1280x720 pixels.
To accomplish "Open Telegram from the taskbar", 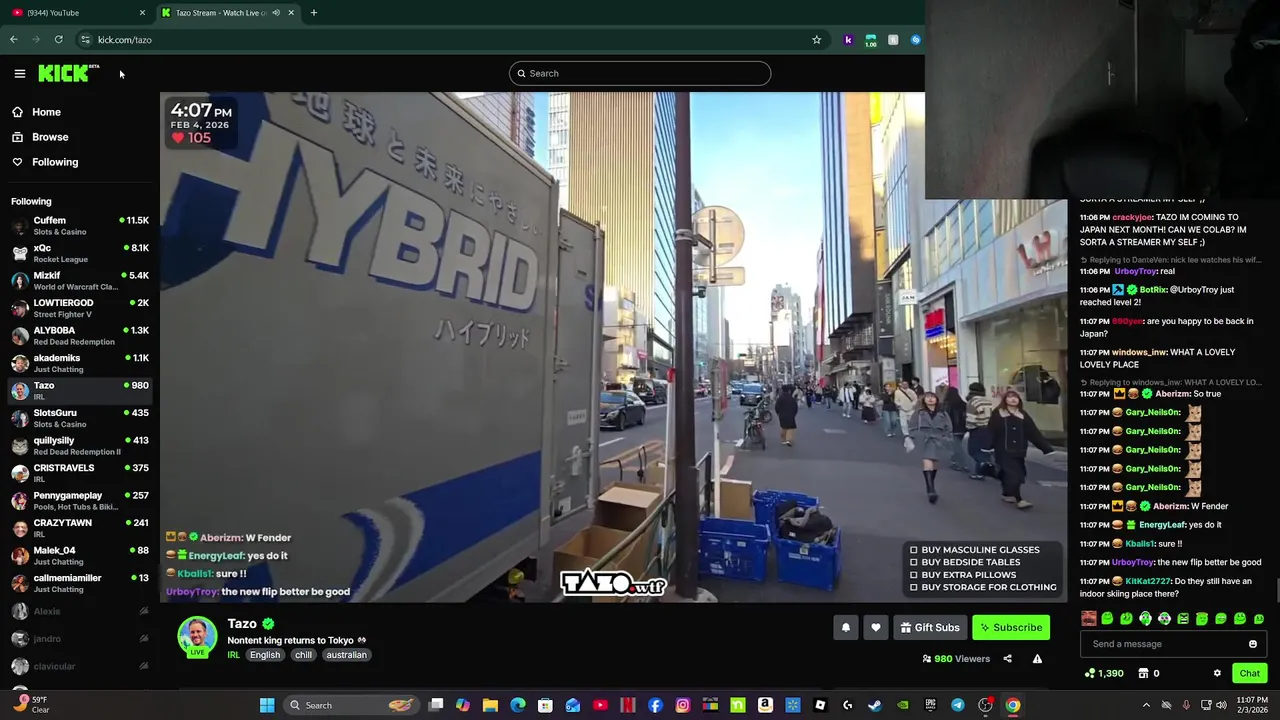I will click(x=958, y=705).
